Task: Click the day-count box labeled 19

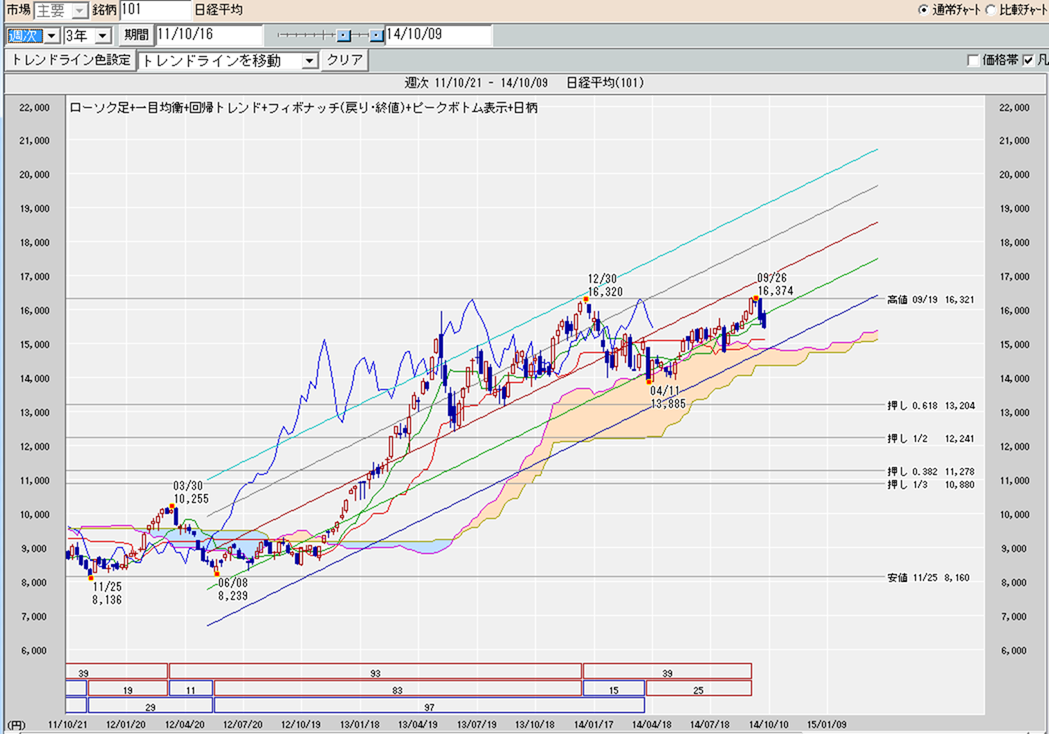Action: pyautogui.click(x=128, y=689)
